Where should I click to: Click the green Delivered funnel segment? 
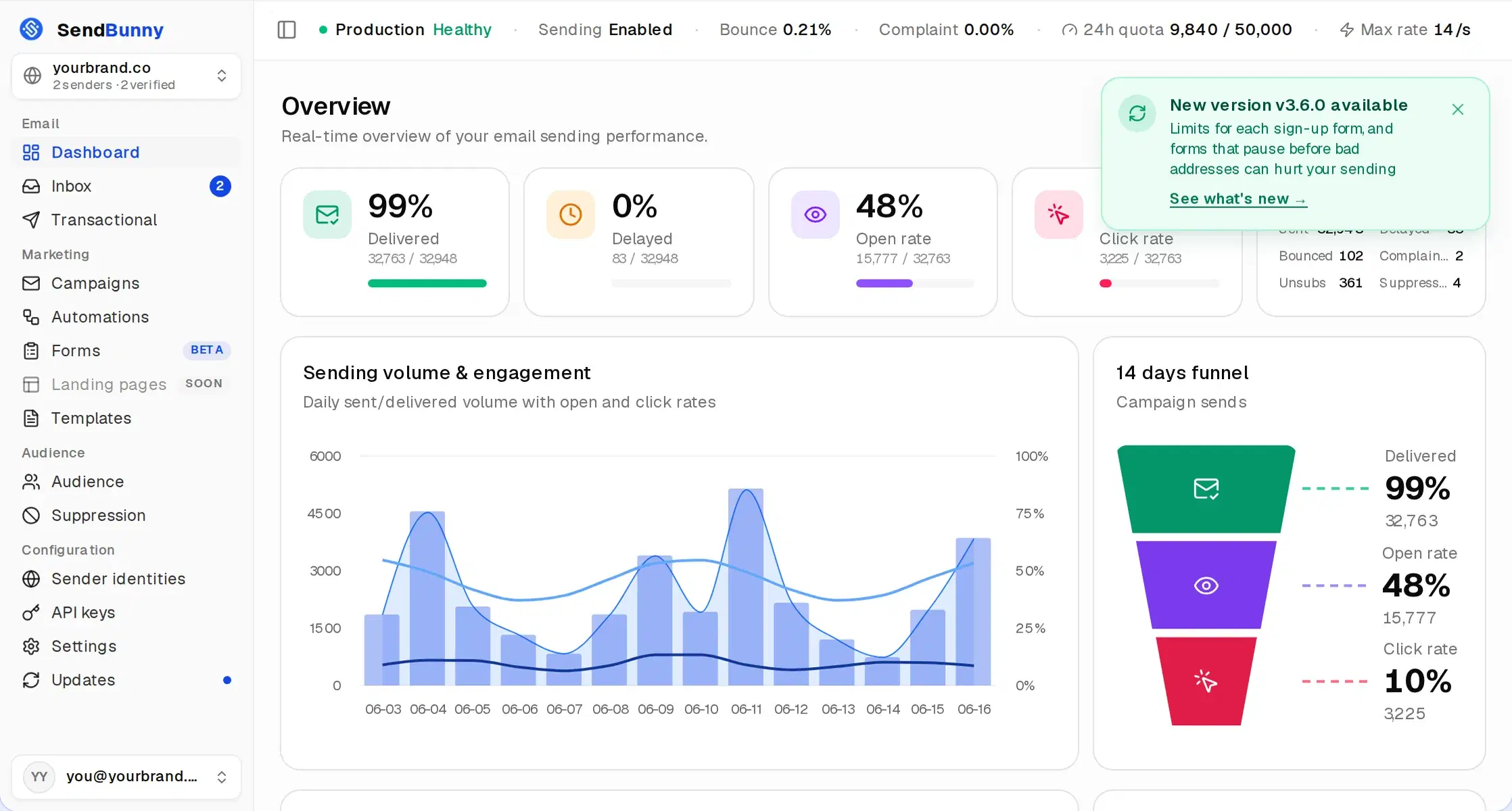click(1206, 489)
